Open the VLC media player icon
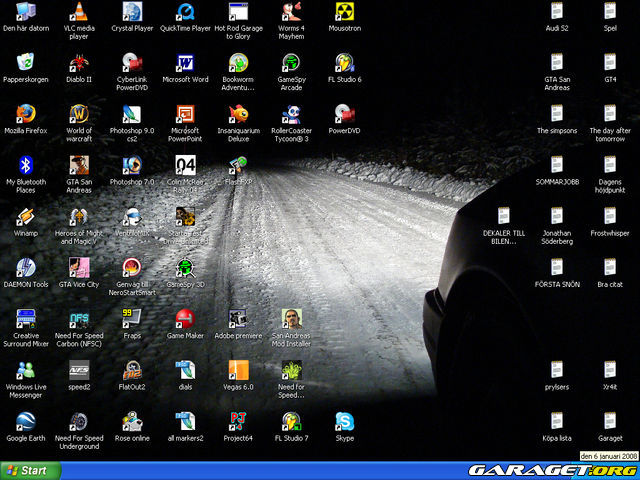Viewport: 640px width, 480px height. (x=79, y=13)
